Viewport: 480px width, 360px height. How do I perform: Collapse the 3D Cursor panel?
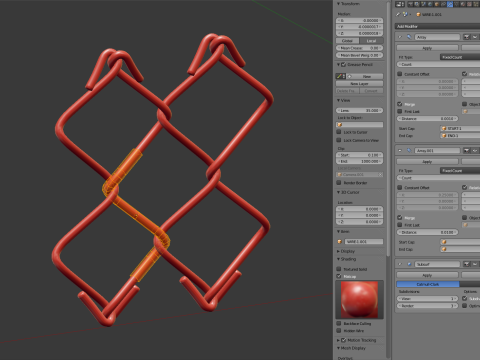339,192
